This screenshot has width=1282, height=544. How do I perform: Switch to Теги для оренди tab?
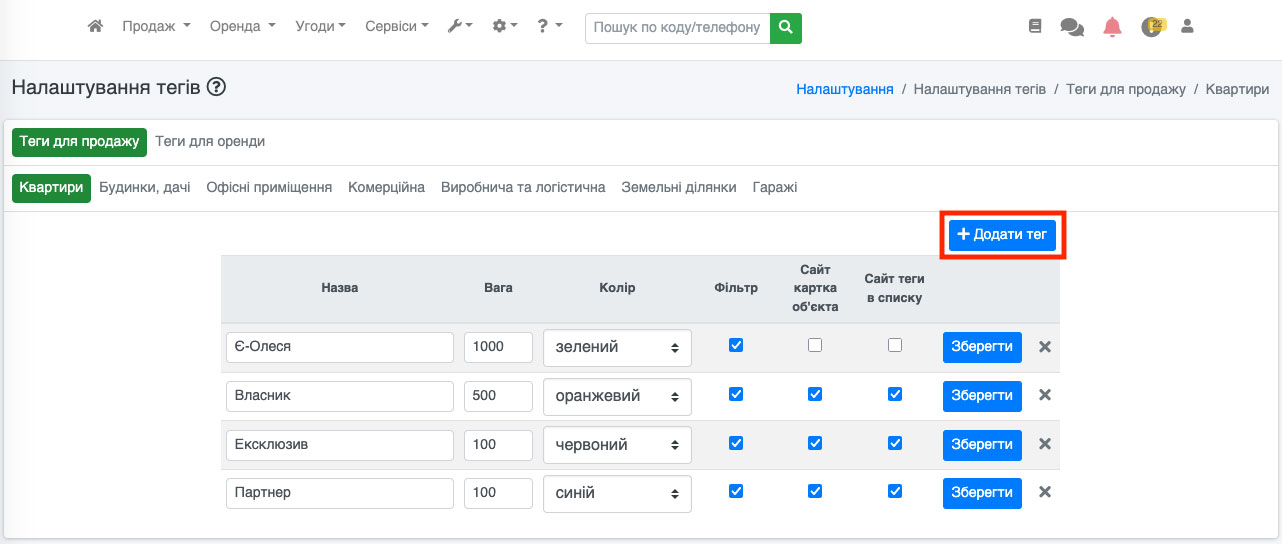point(210,142)
